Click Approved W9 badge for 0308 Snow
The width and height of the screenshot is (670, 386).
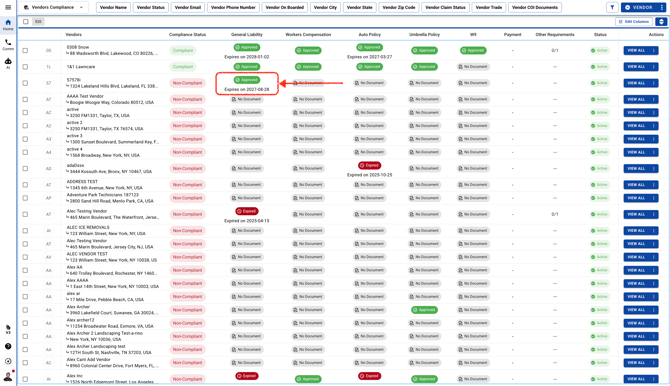(473, 50)
